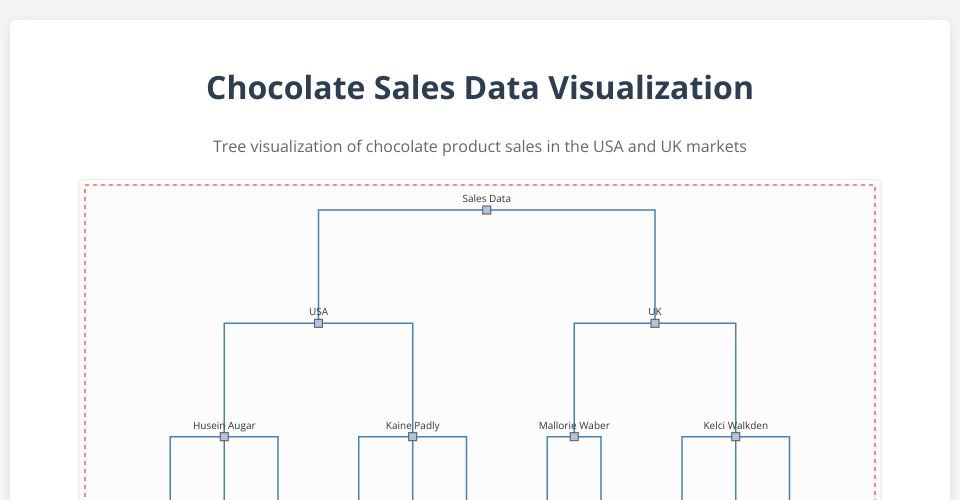Select the "Mallorie Waber" text label

pos(574,425)
